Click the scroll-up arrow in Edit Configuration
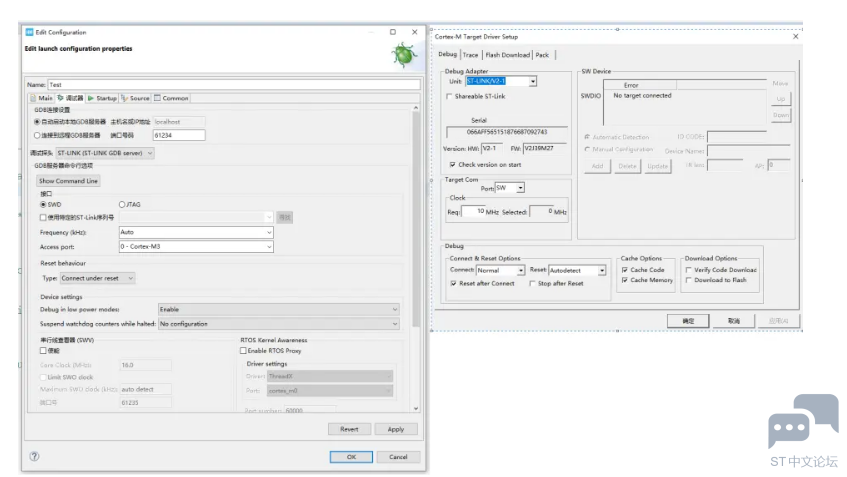Viewport: 847px width, 477px height. click(416, 108)
